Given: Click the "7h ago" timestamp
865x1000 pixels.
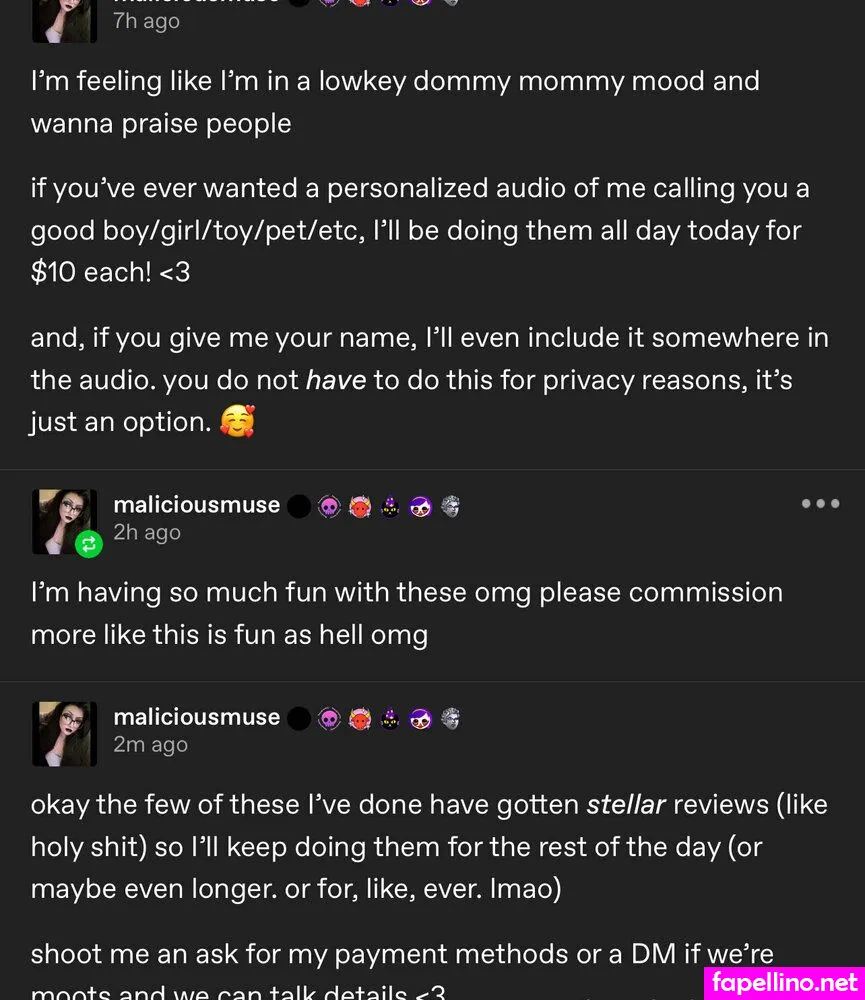Looking at the screenshot, I should coord(146,21).
